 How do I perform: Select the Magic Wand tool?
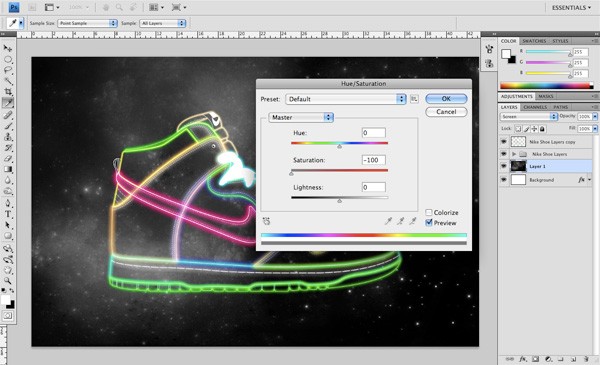click(x=8, y=81)
